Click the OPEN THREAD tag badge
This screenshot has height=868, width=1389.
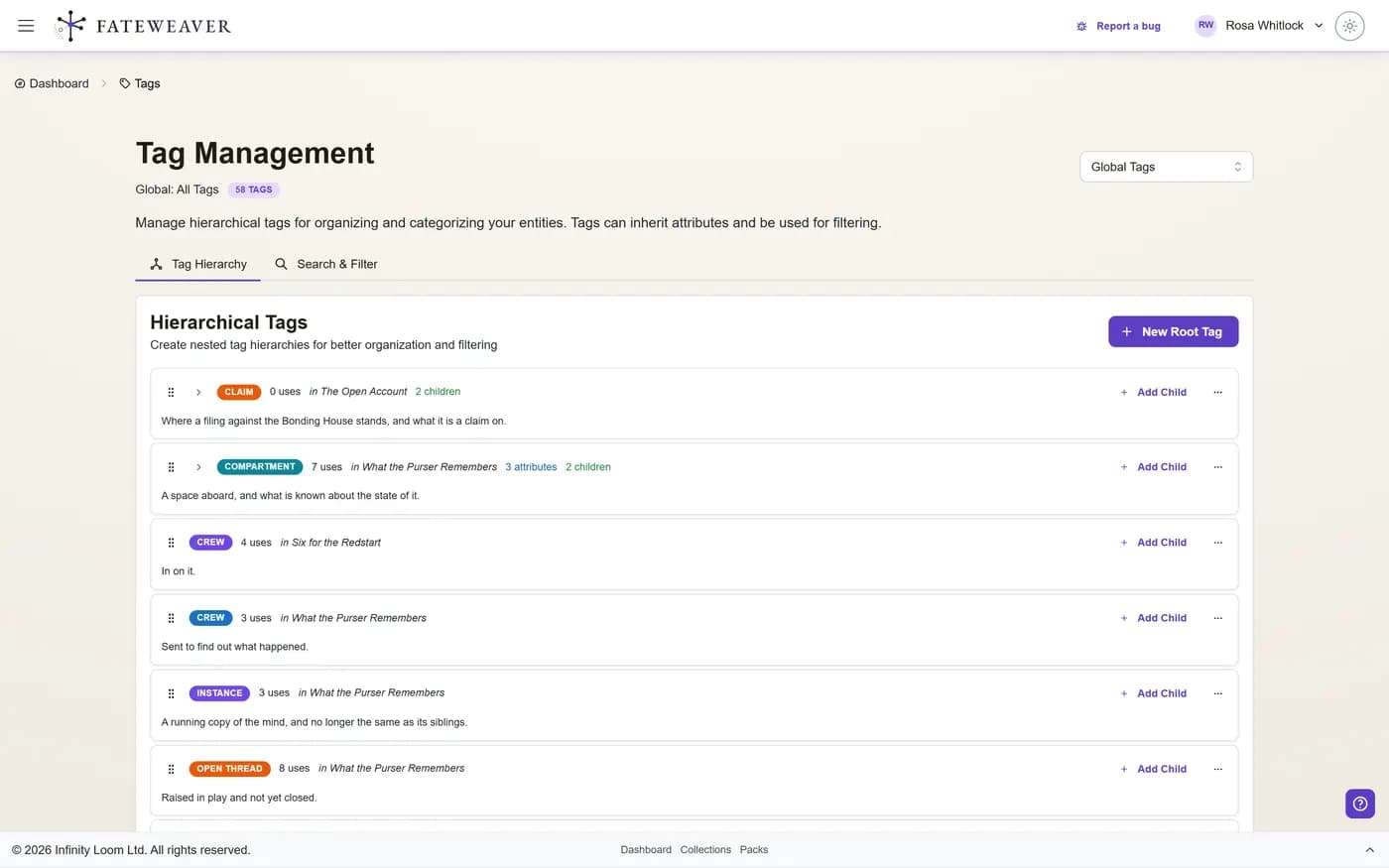(x=229, y=769)
